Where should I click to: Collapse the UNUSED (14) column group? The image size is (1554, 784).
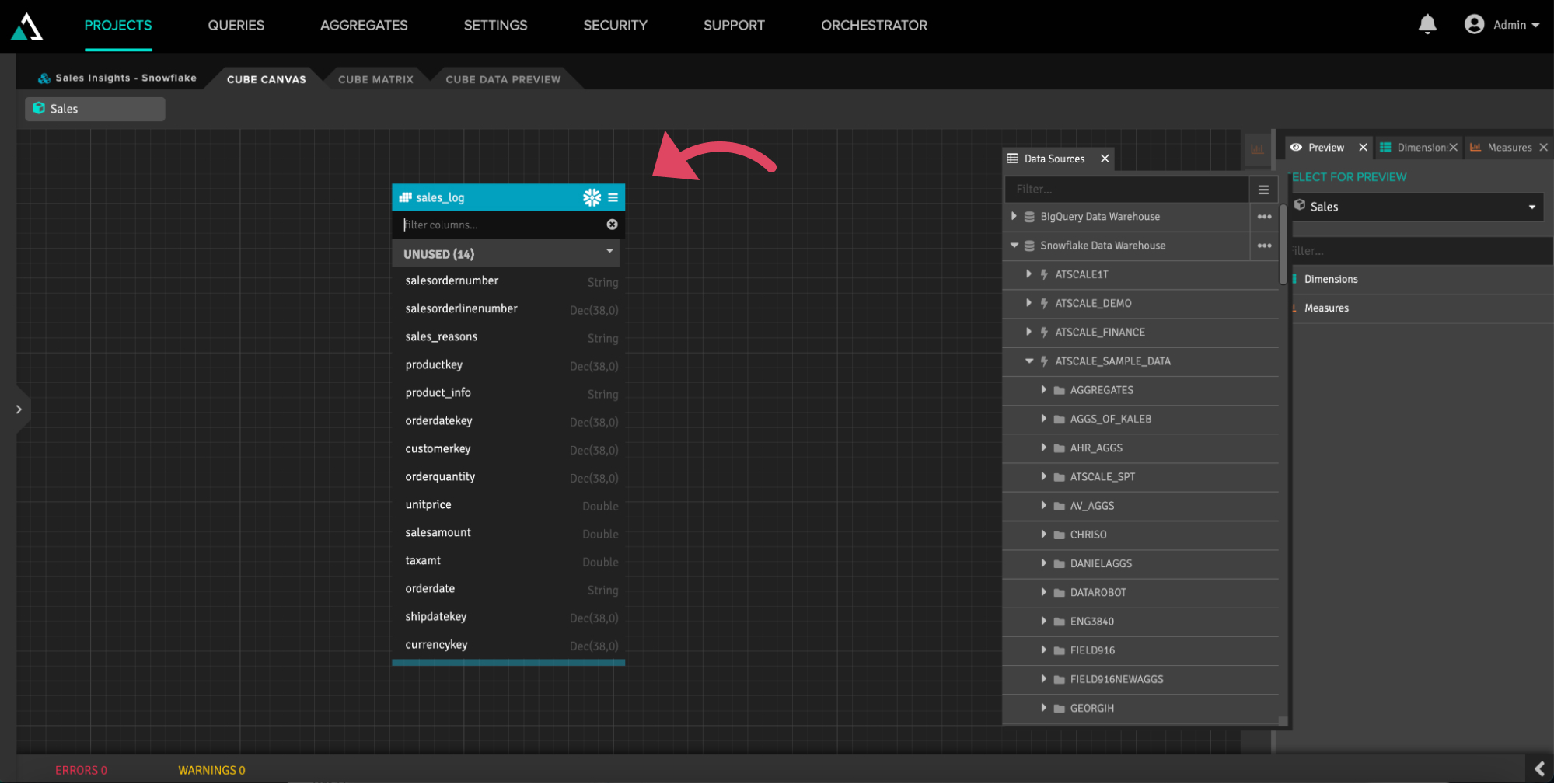point(609,251)
